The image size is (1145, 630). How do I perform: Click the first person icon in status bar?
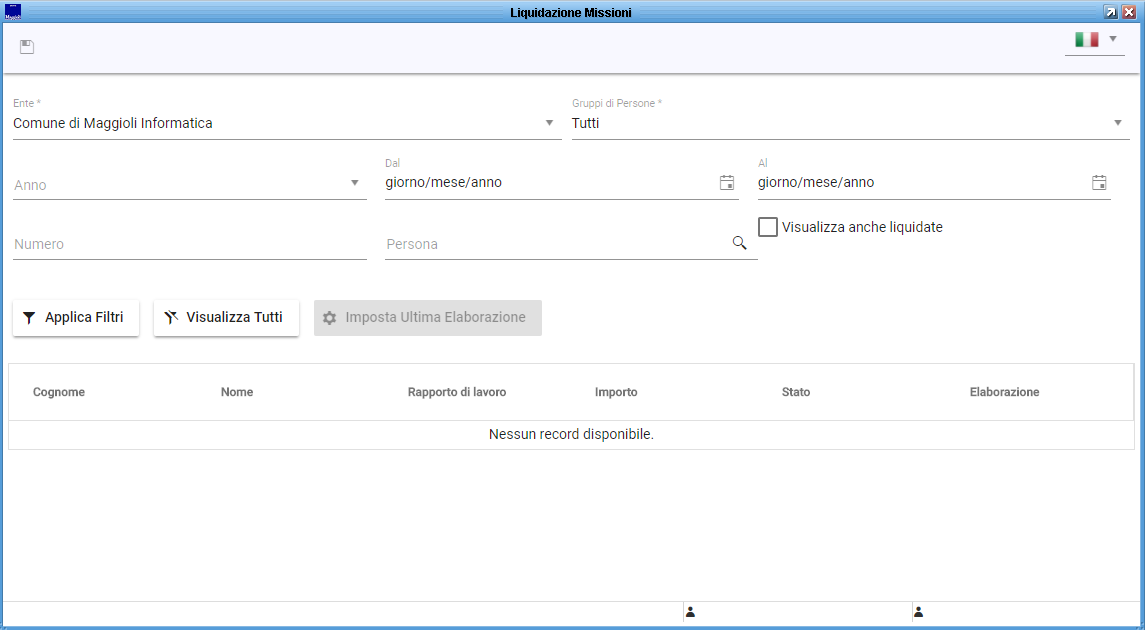pos(690,612)
